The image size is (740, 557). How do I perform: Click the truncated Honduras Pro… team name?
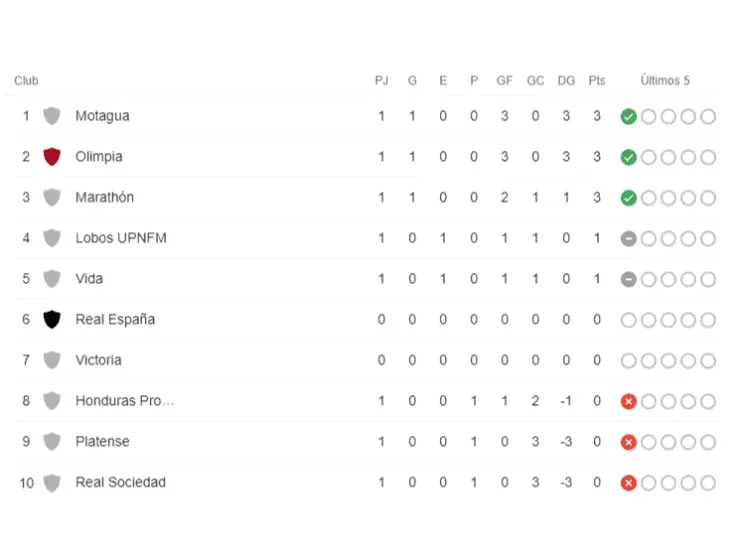(125, 401)
